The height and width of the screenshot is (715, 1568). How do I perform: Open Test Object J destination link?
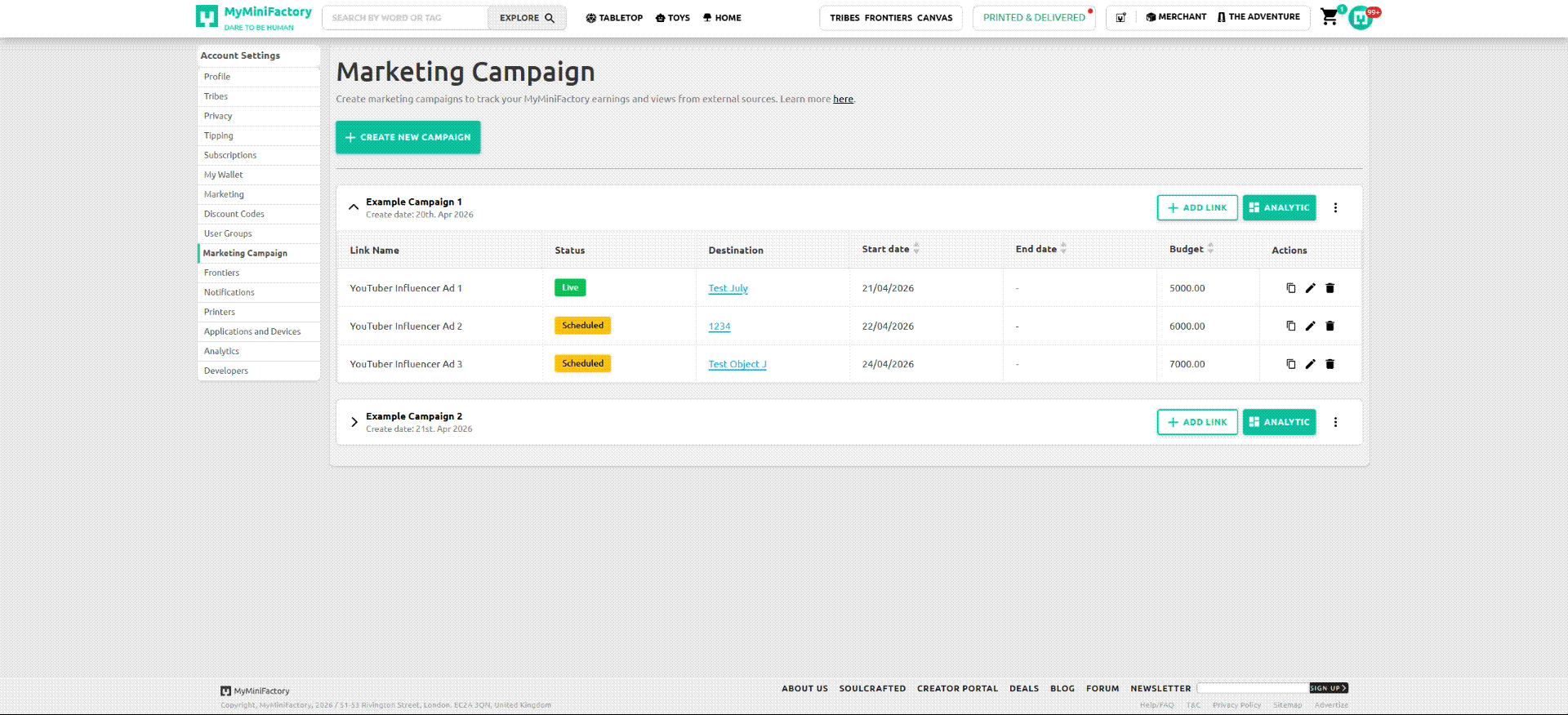pyautogui.click(x=737, y=364)
